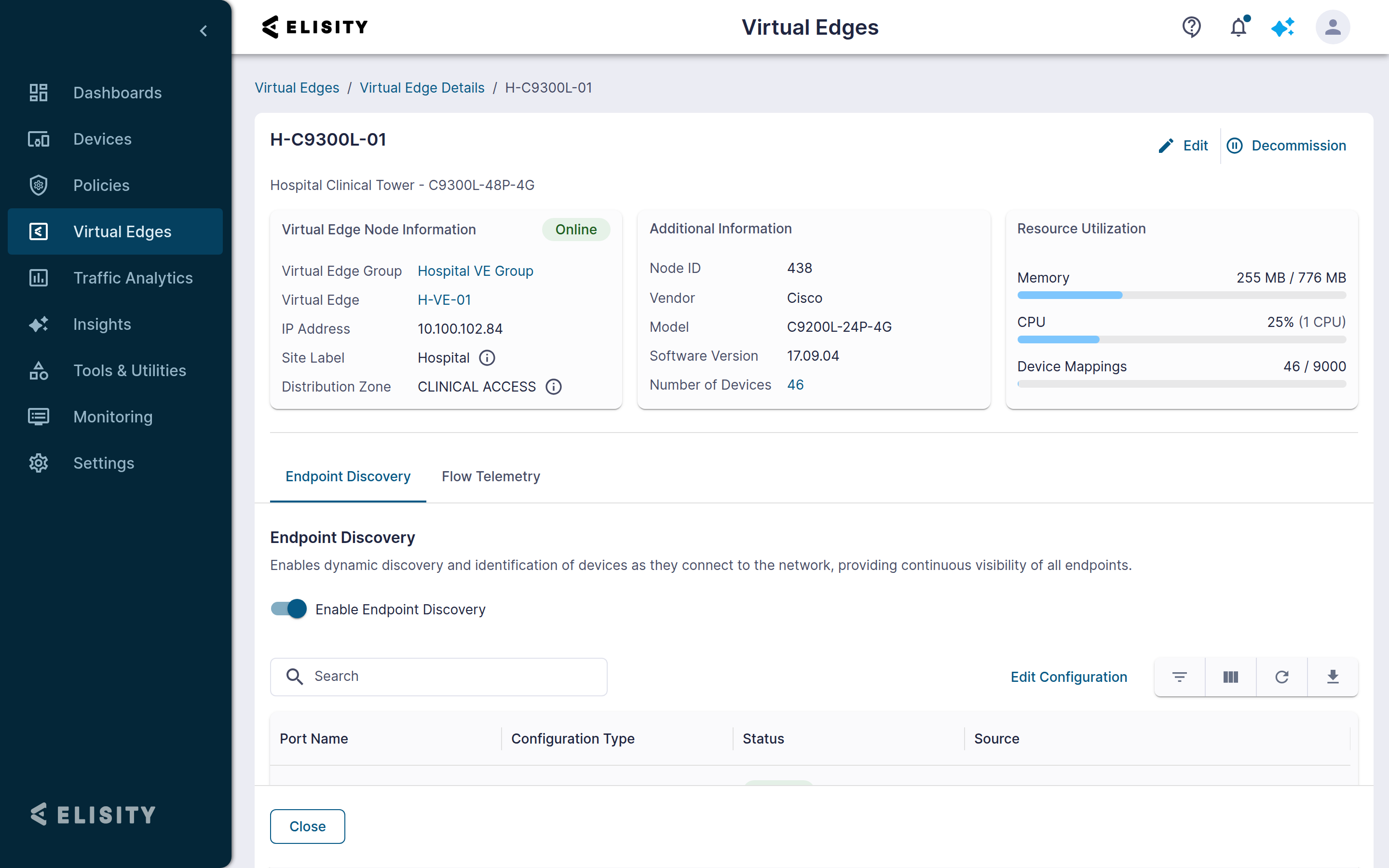Screen dimensions: 1389x868
Task: Open the Settings gear icon
Action: click(39, 463)
